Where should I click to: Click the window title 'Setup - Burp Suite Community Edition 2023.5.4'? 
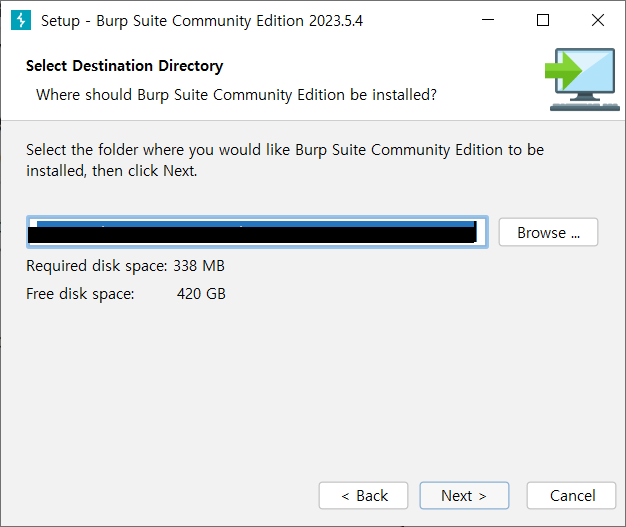[202, 21]
